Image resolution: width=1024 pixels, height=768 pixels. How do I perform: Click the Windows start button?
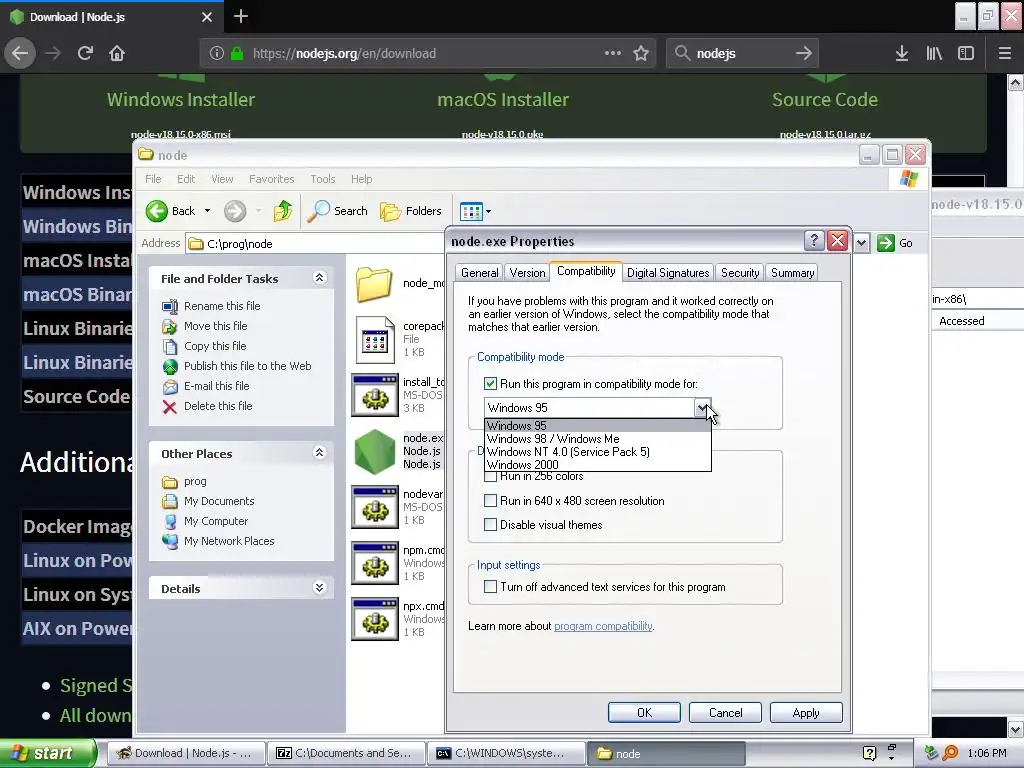point(48,753)
